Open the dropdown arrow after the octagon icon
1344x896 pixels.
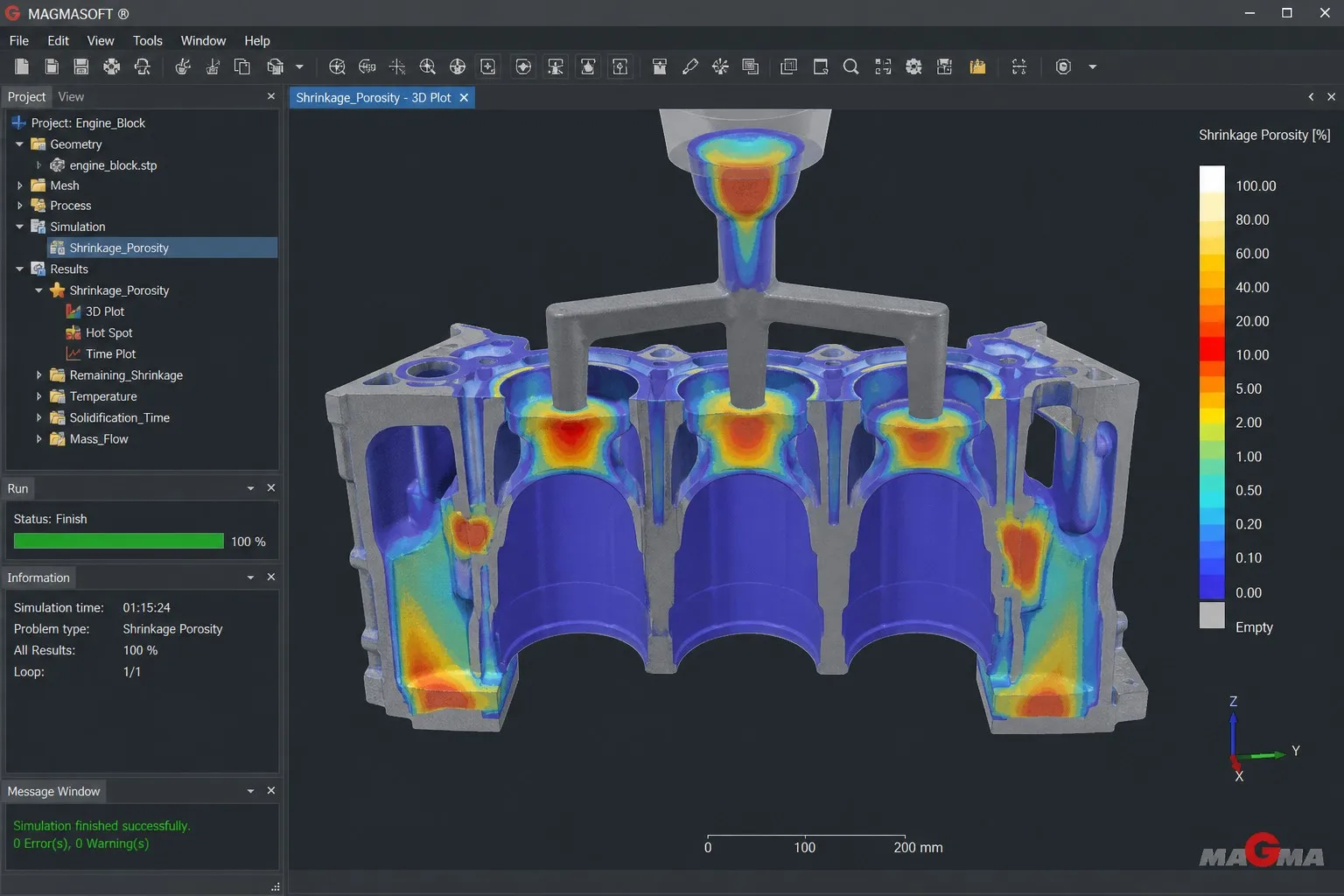(1092, 66)
